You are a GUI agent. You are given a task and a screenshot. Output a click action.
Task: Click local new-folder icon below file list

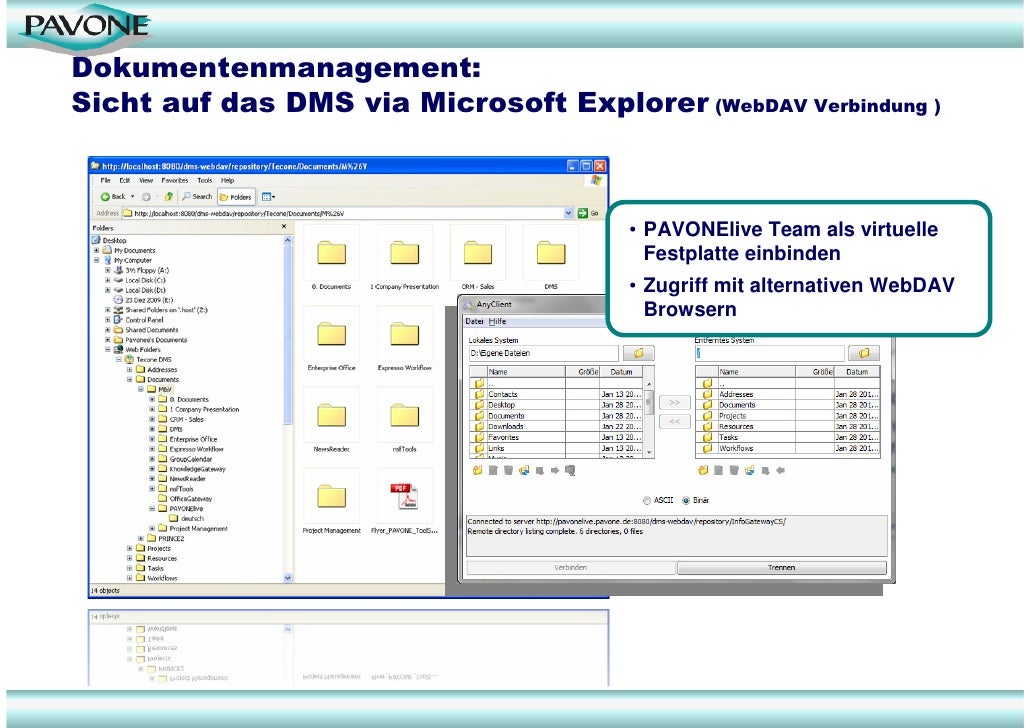click(478, 470)
